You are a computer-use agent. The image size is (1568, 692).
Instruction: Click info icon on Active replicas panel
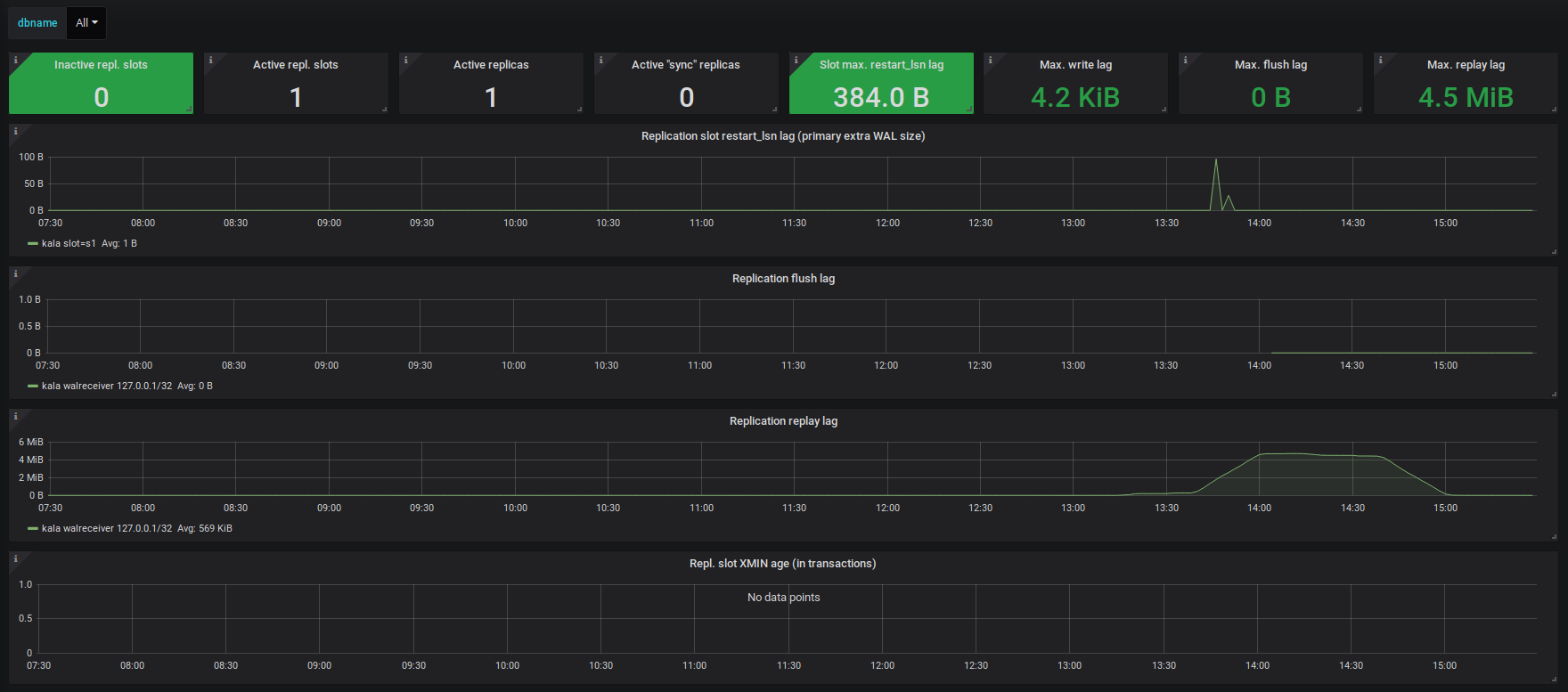[x=405, y=60]
